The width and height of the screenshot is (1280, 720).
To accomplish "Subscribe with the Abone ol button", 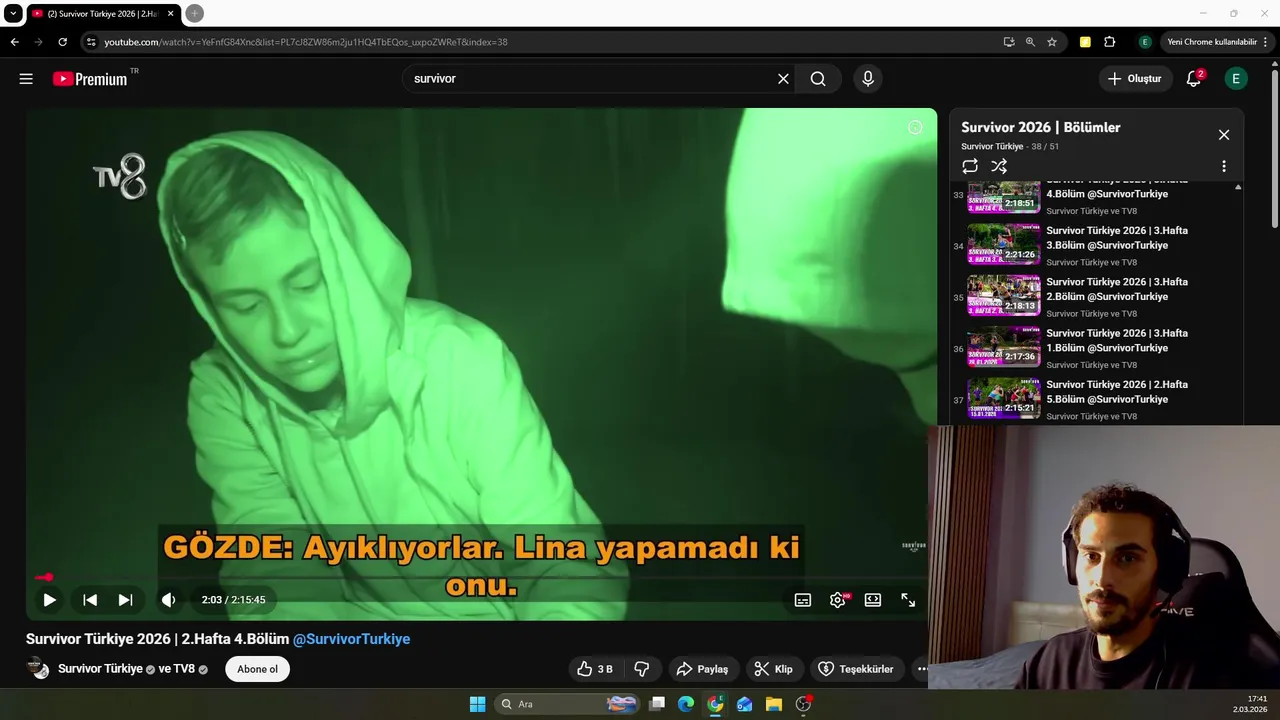I will coord(257,669).
